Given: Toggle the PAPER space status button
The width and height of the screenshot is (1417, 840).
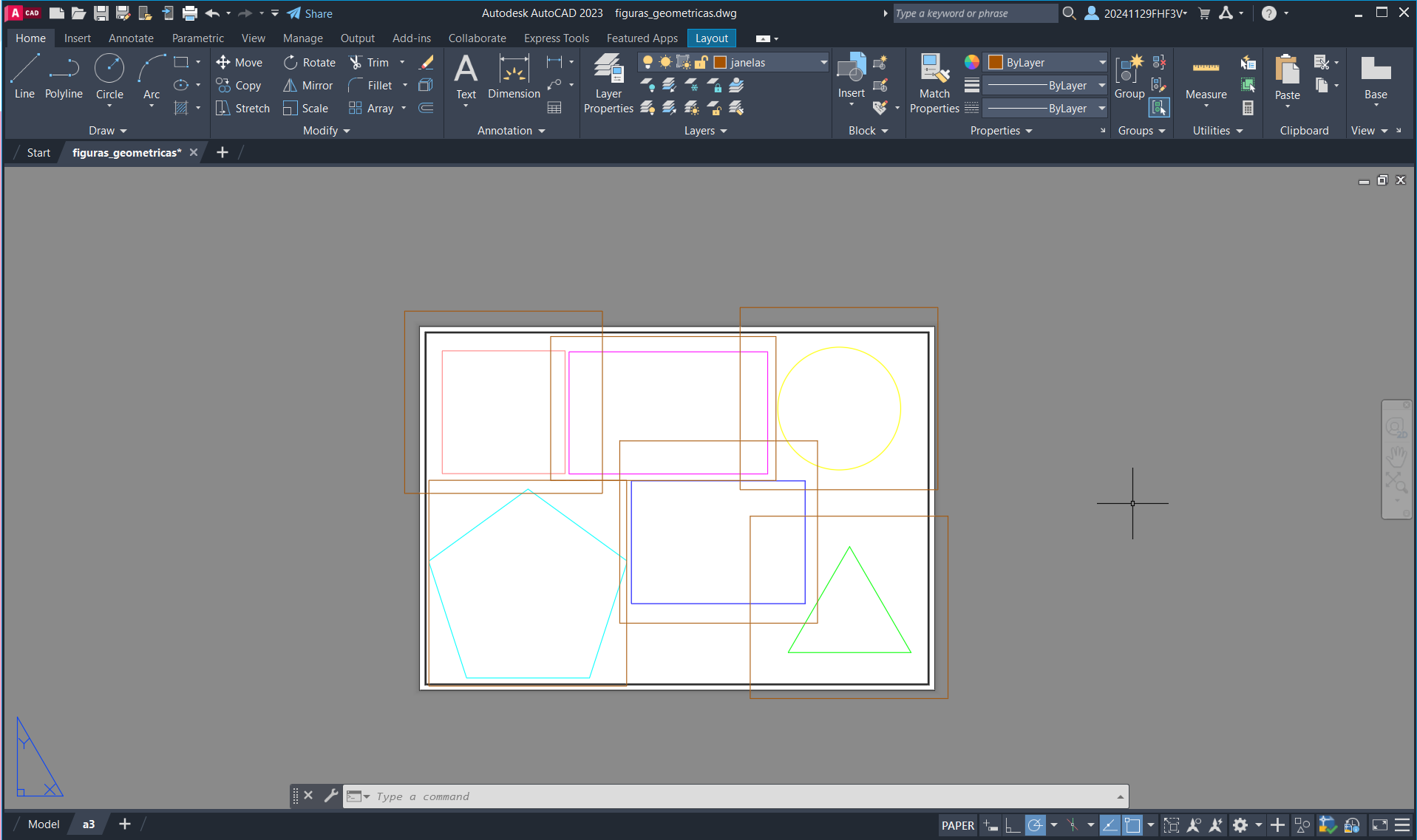Looking at the screenshot, I should click(x=957, y=825).
